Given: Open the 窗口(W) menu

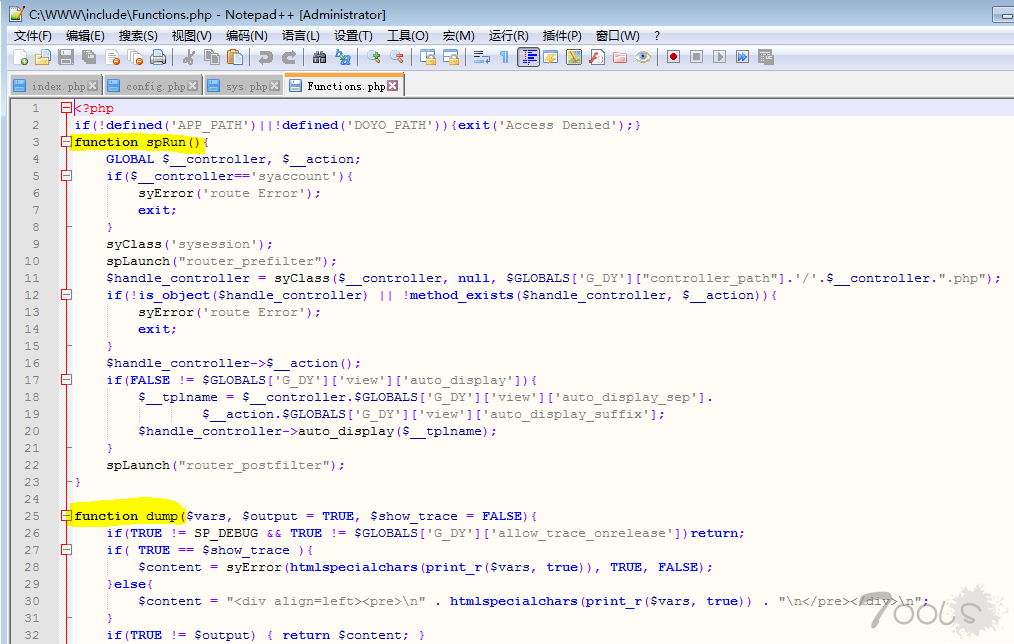Looking at the screenshot, I should (618, 36).
